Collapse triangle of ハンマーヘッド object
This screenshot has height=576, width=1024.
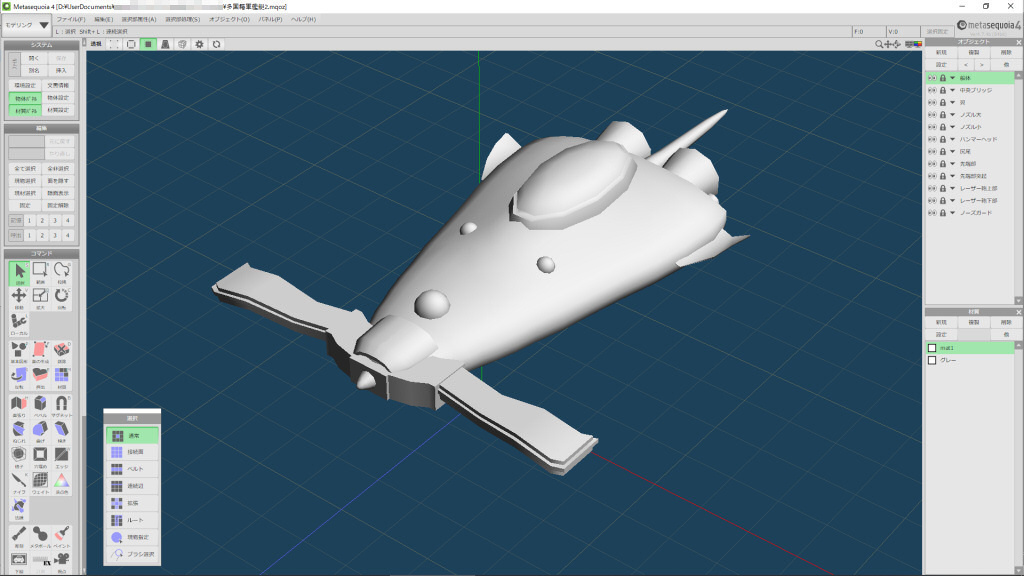coord(952,139)
